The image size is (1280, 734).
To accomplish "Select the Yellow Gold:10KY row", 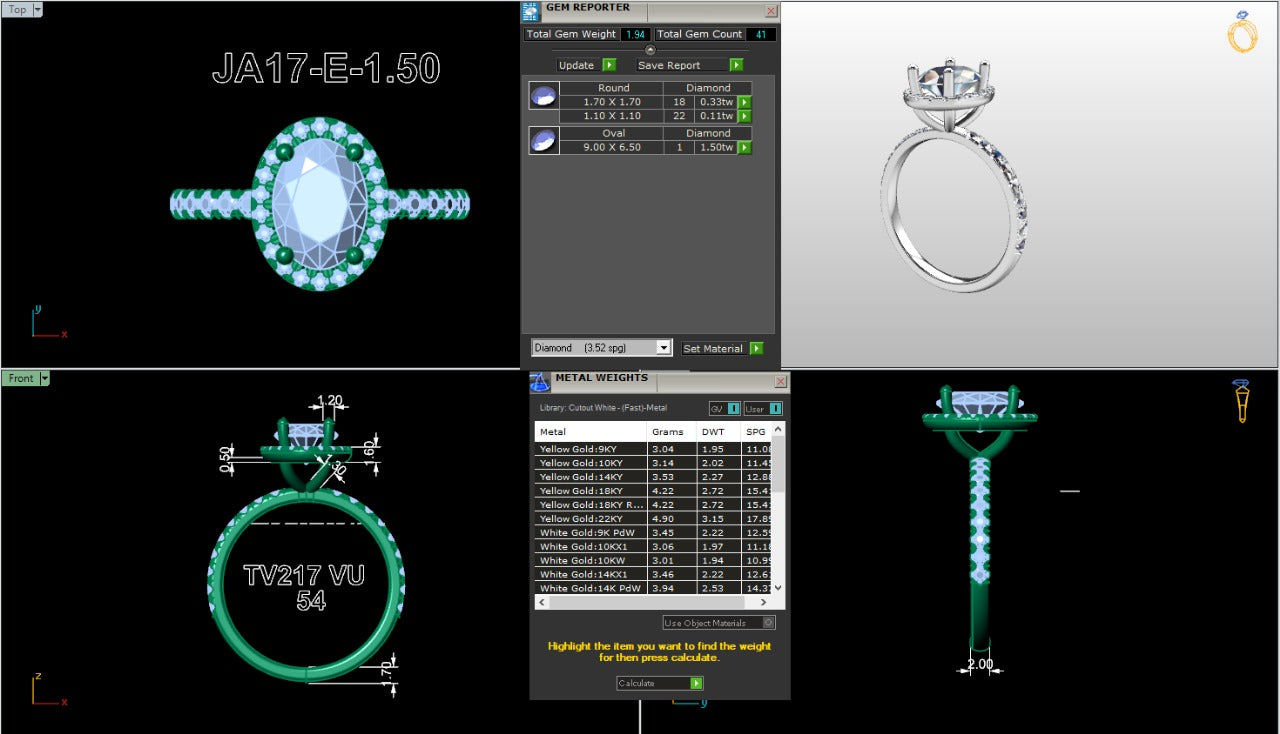I will tap(654, 463).
